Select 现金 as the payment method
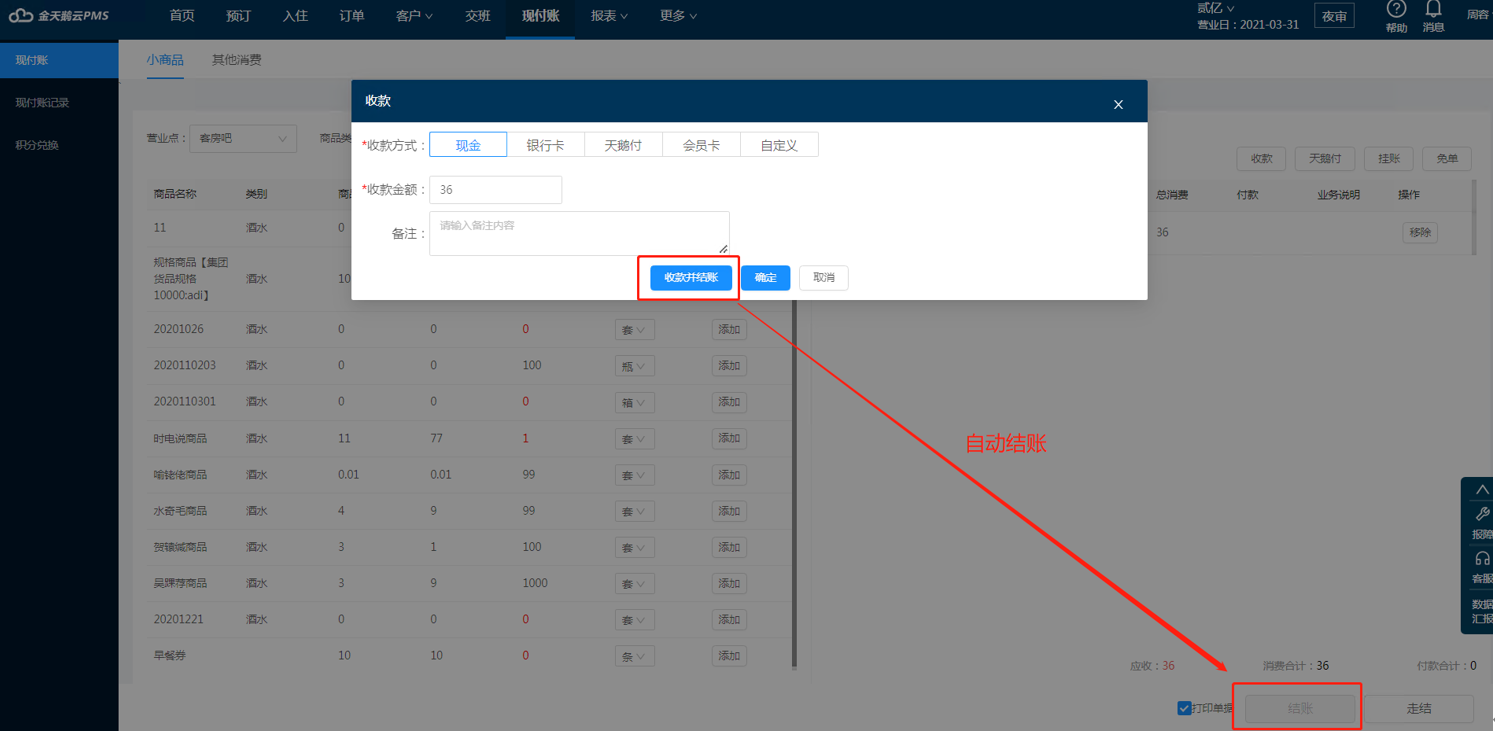The height and width of the screenshot is (733, 1495). 468,145
